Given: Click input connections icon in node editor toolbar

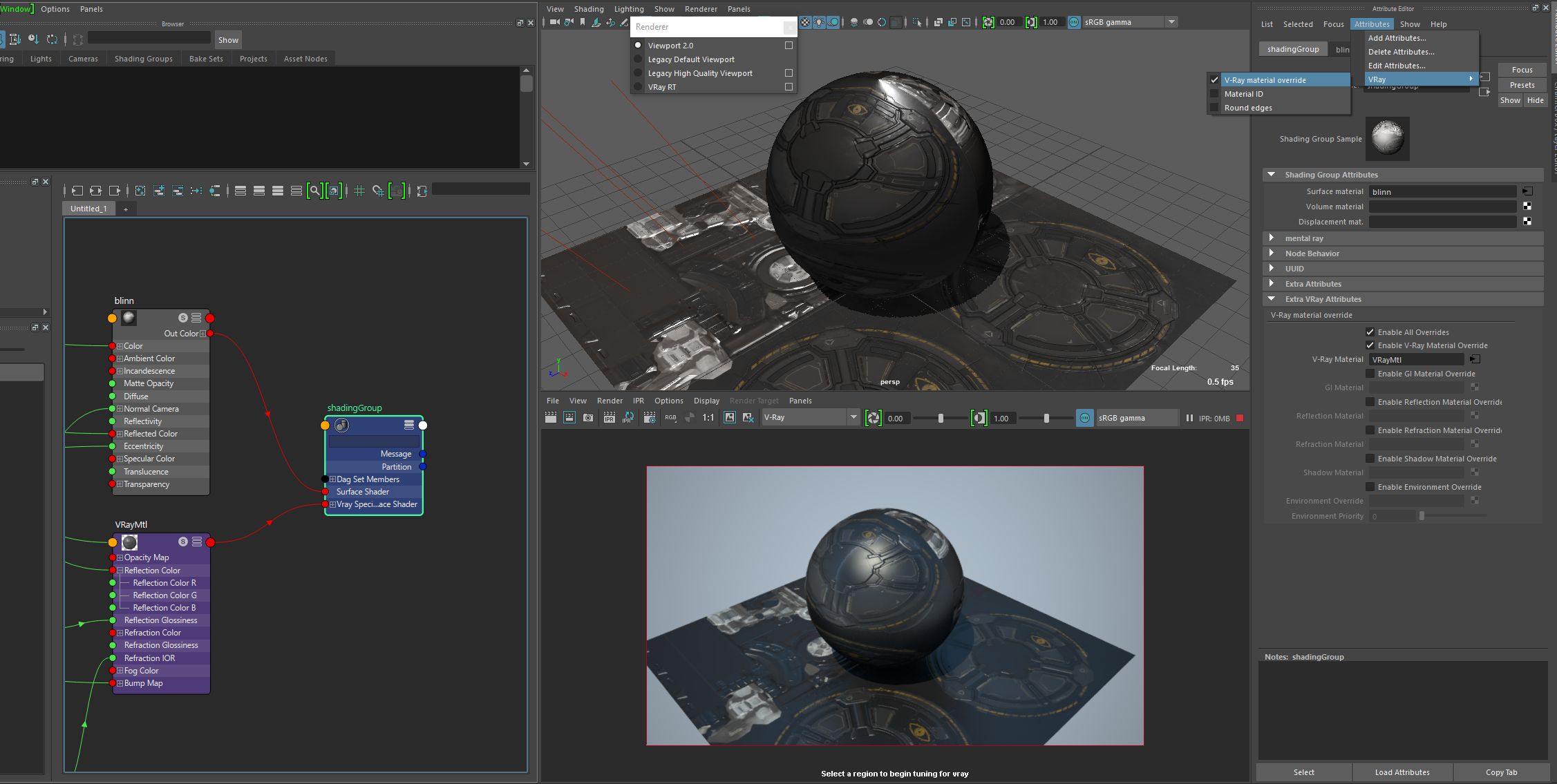Looking at the screenshot, I should point(77,191).
